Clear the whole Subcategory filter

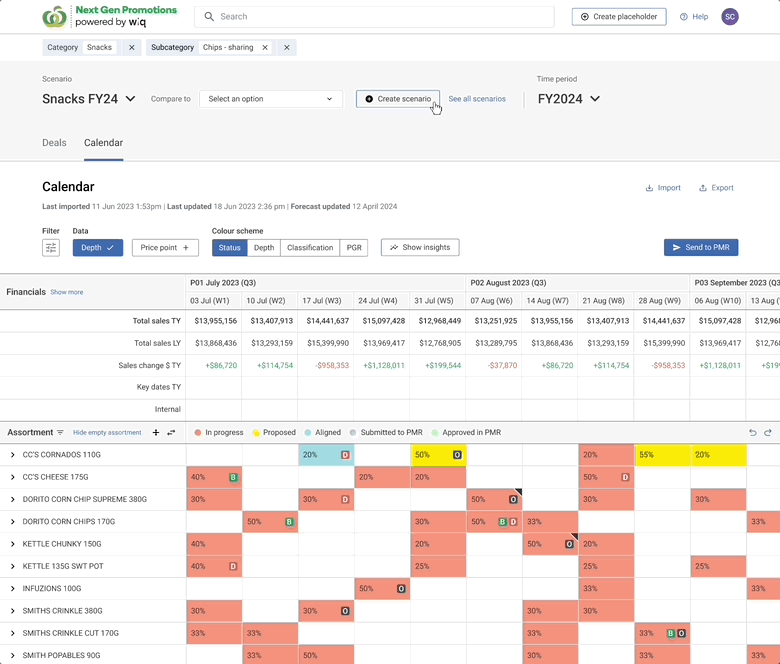[287, 47]
